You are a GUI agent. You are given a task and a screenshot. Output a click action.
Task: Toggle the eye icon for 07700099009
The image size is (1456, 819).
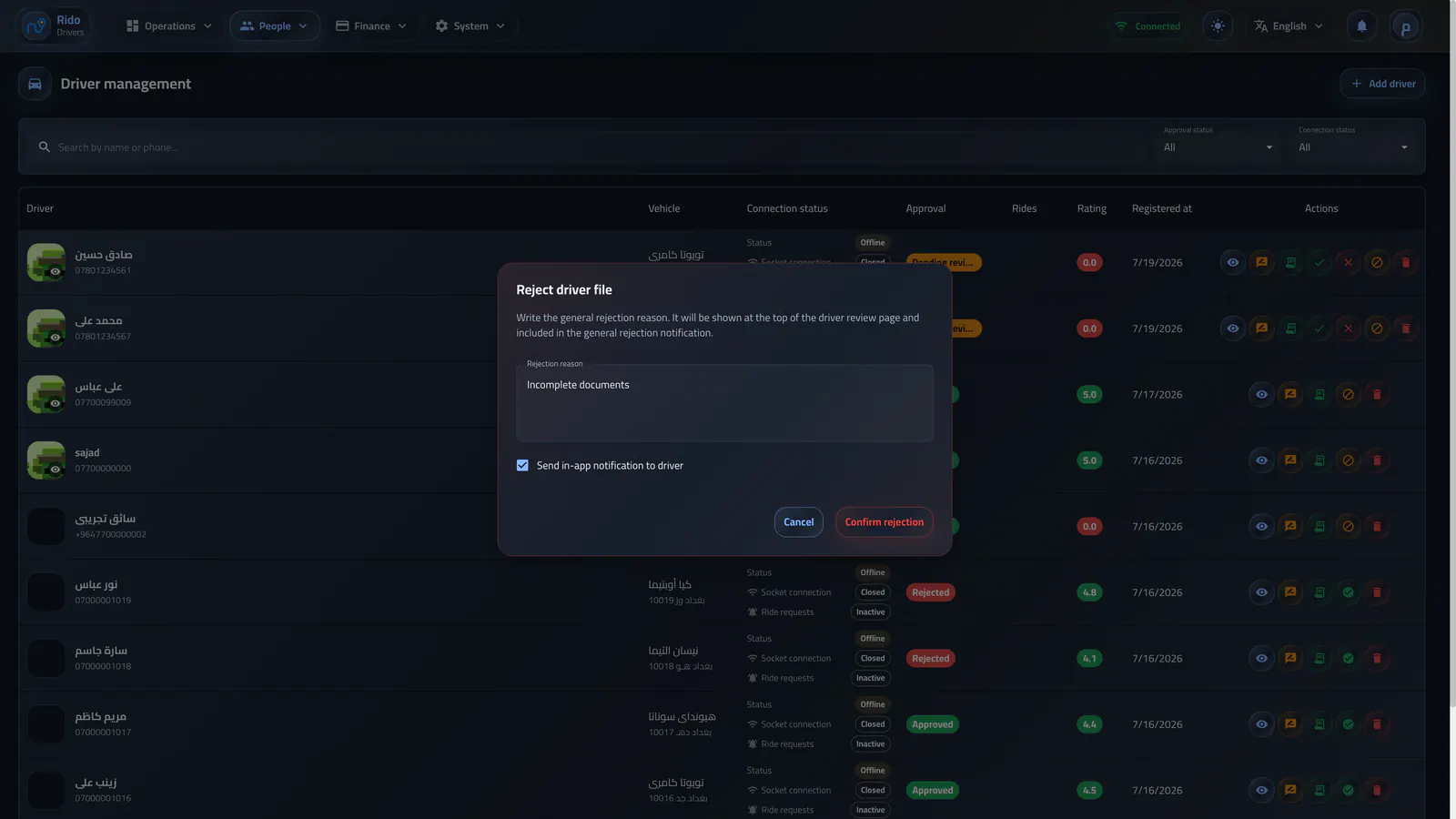1261,394
